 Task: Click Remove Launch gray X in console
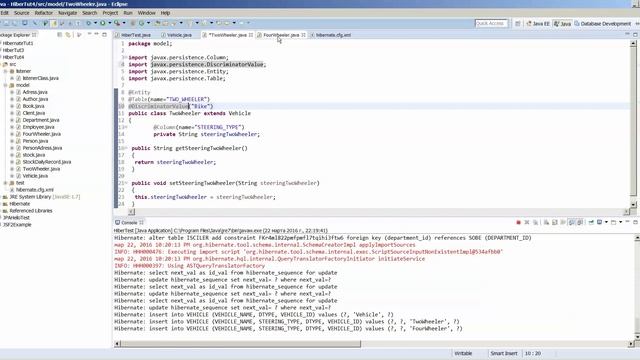(527, 222)
